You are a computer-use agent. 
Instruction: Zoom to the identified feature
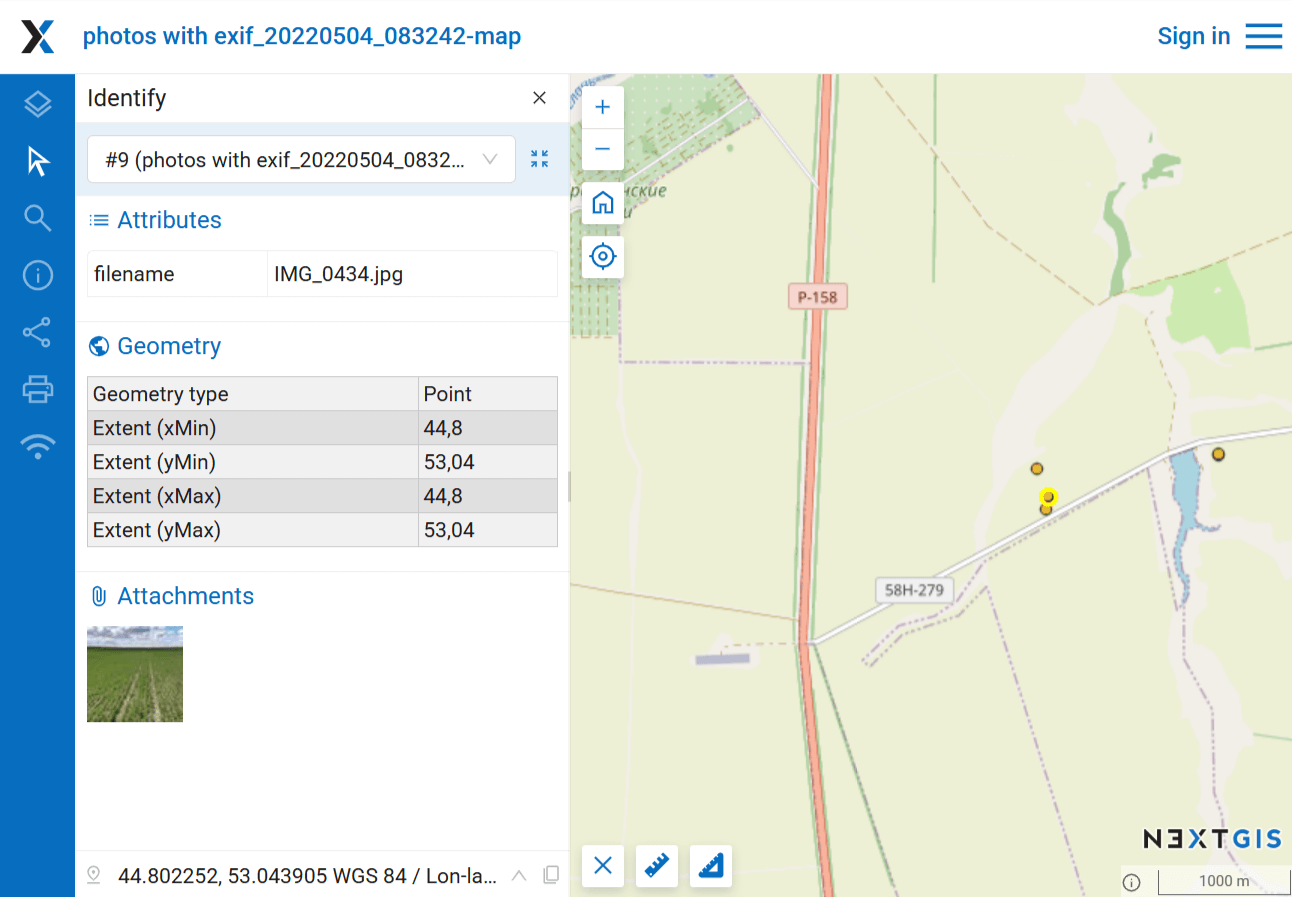point(540,159)
